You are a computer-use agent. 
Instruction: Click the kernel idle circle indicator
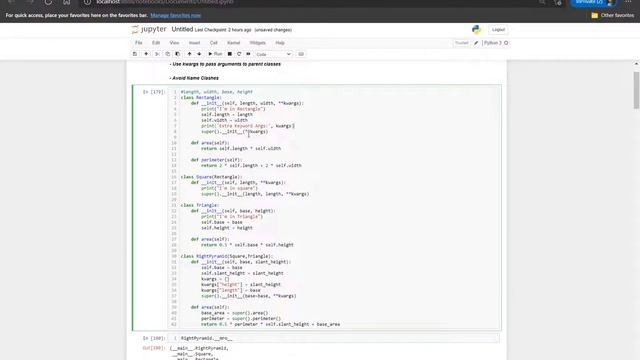coord(506,43)
